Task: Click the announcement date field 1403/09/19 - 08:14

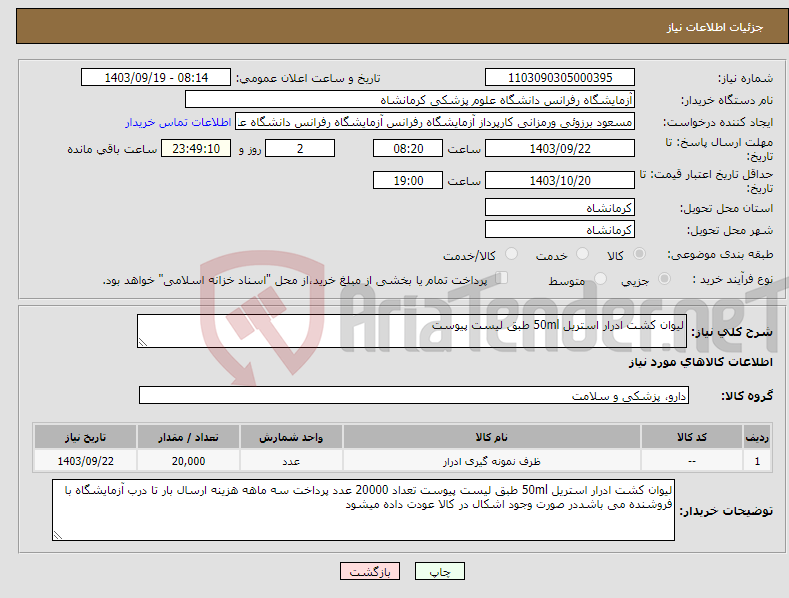Action: point(156,78)
